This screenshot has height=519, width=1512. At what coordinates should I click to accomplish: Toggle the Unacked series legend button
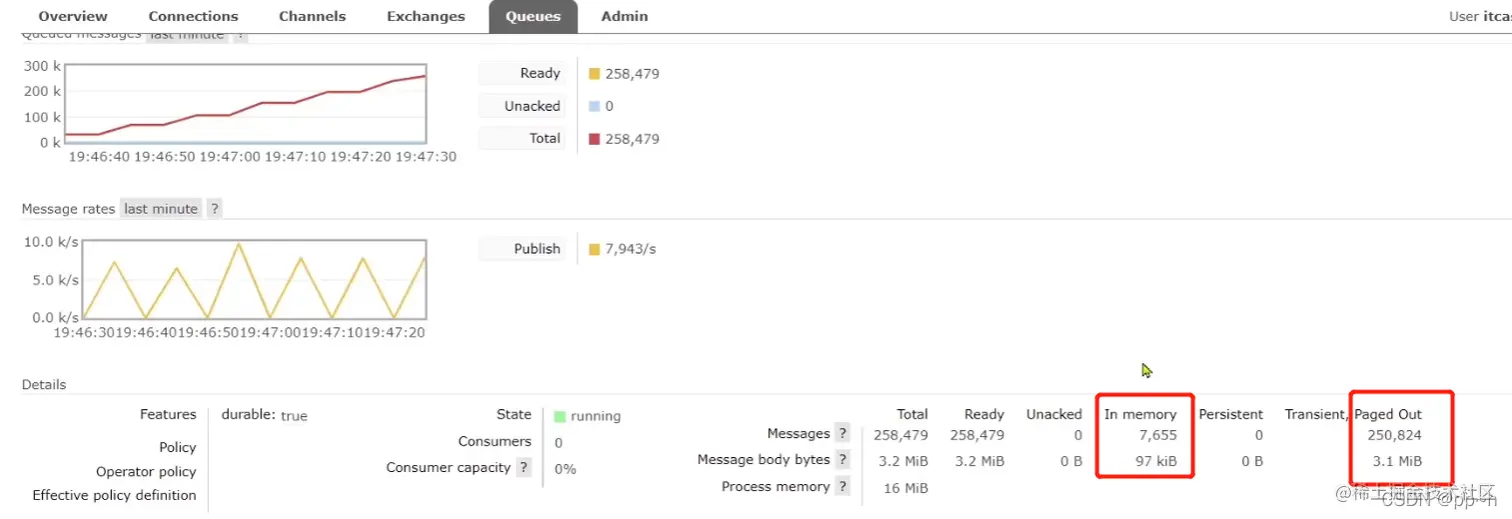pos(522,106)
